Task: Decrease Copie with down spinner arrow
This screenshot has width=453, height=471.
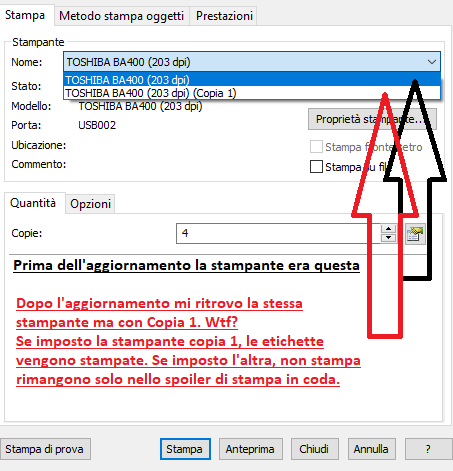Action: coord(388,238)
